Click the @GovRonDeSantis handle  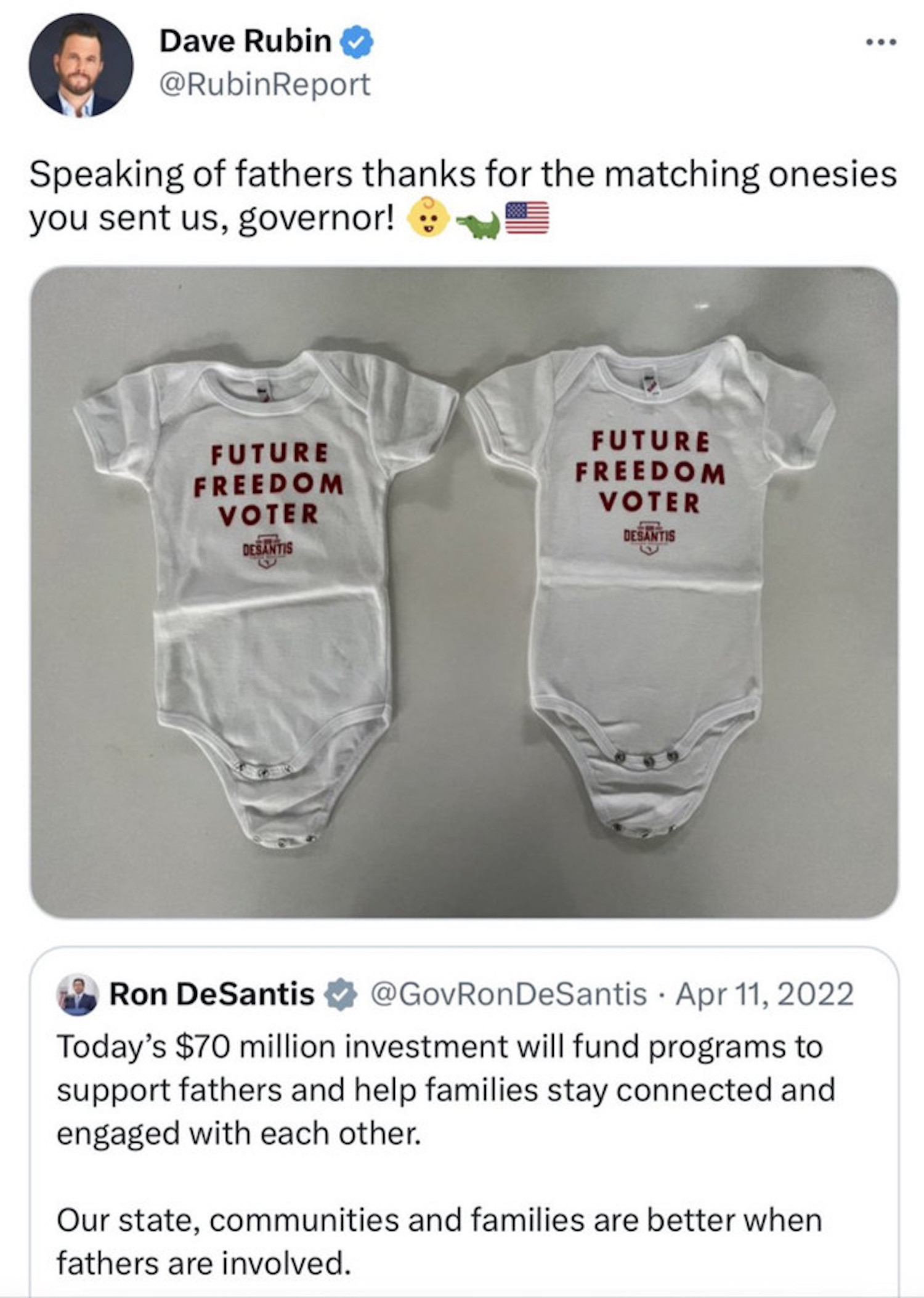tap(508, 994)
